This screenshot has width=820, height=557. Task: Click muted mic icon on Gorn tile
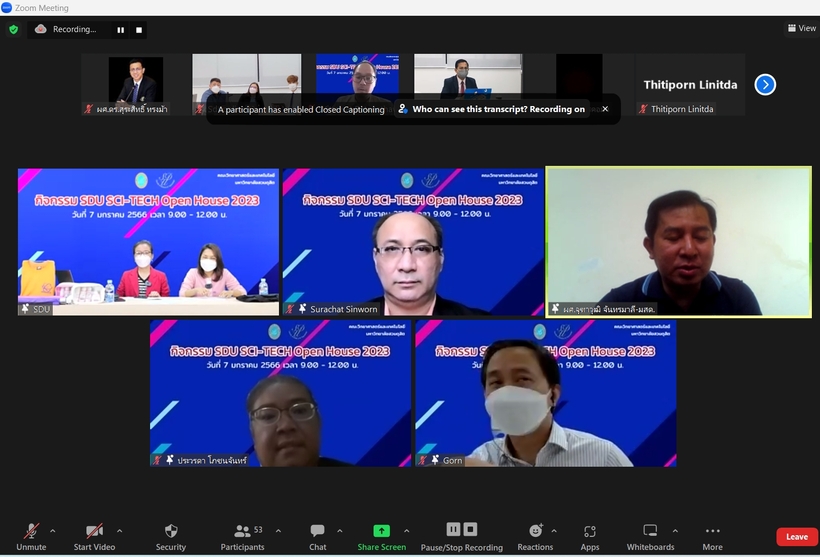[423, 460]
